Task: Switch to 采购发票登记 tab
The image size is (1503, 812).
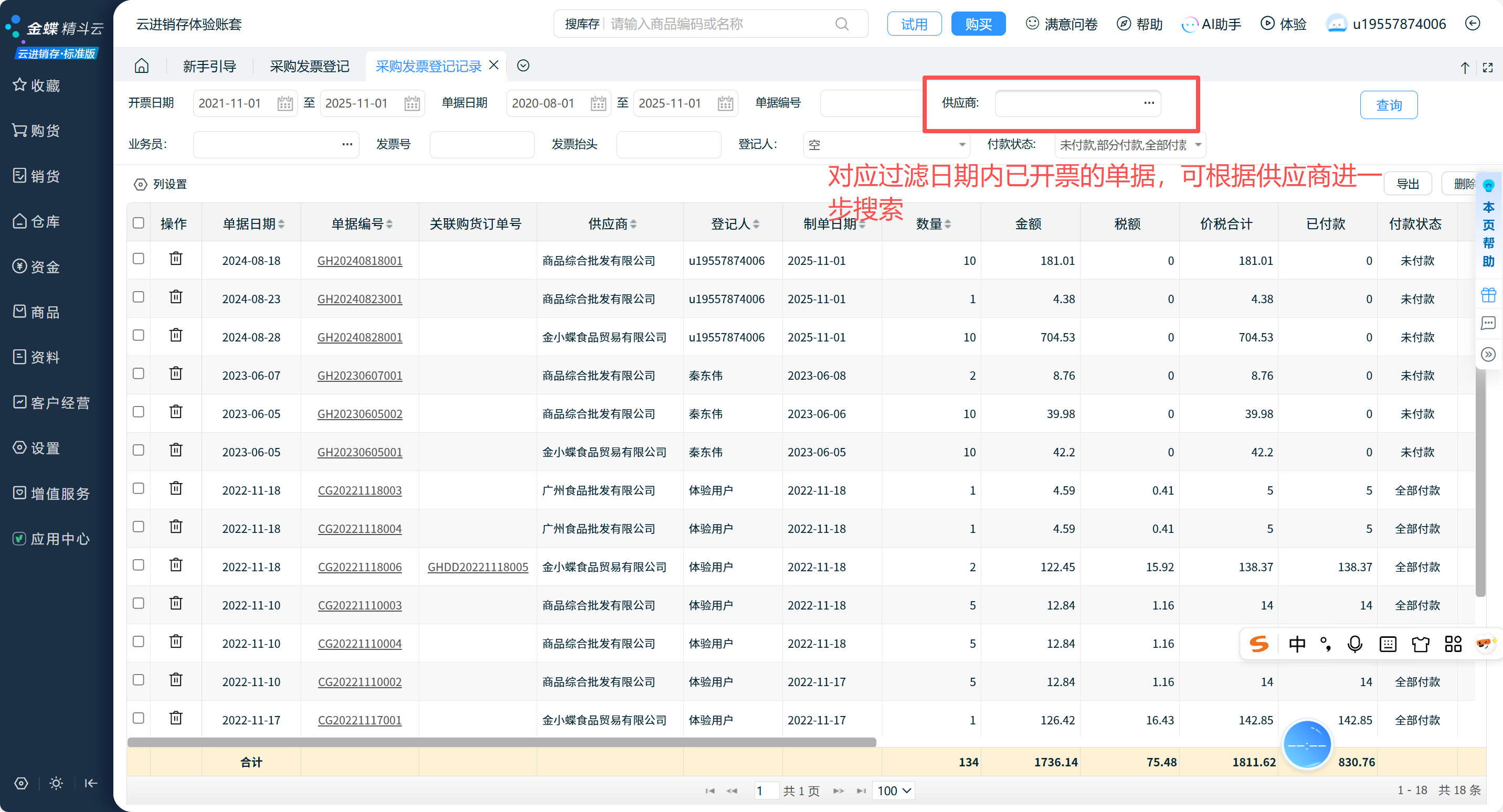Action: [309, 67]
